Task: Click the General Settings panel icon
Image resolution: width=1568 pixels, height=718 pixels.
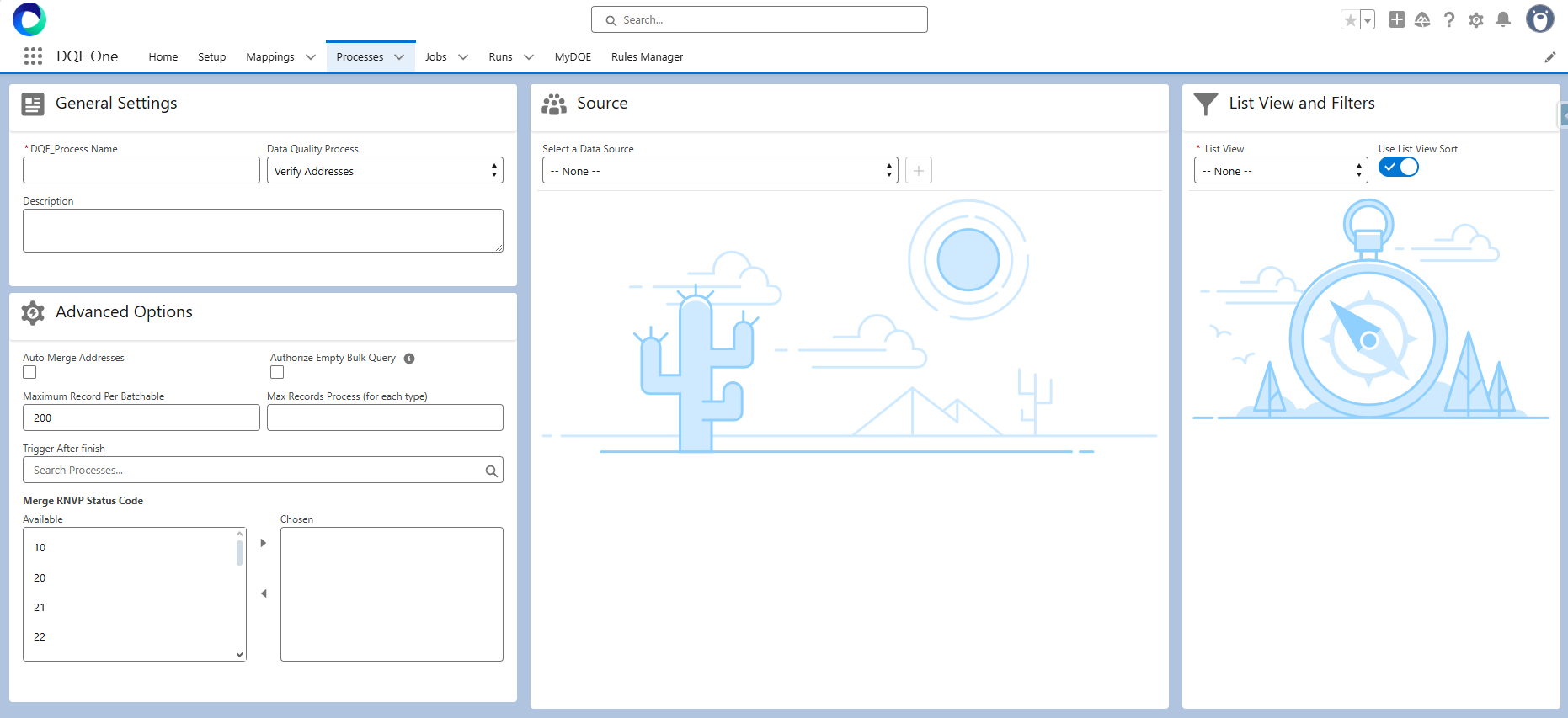Action: coord(33,104)
